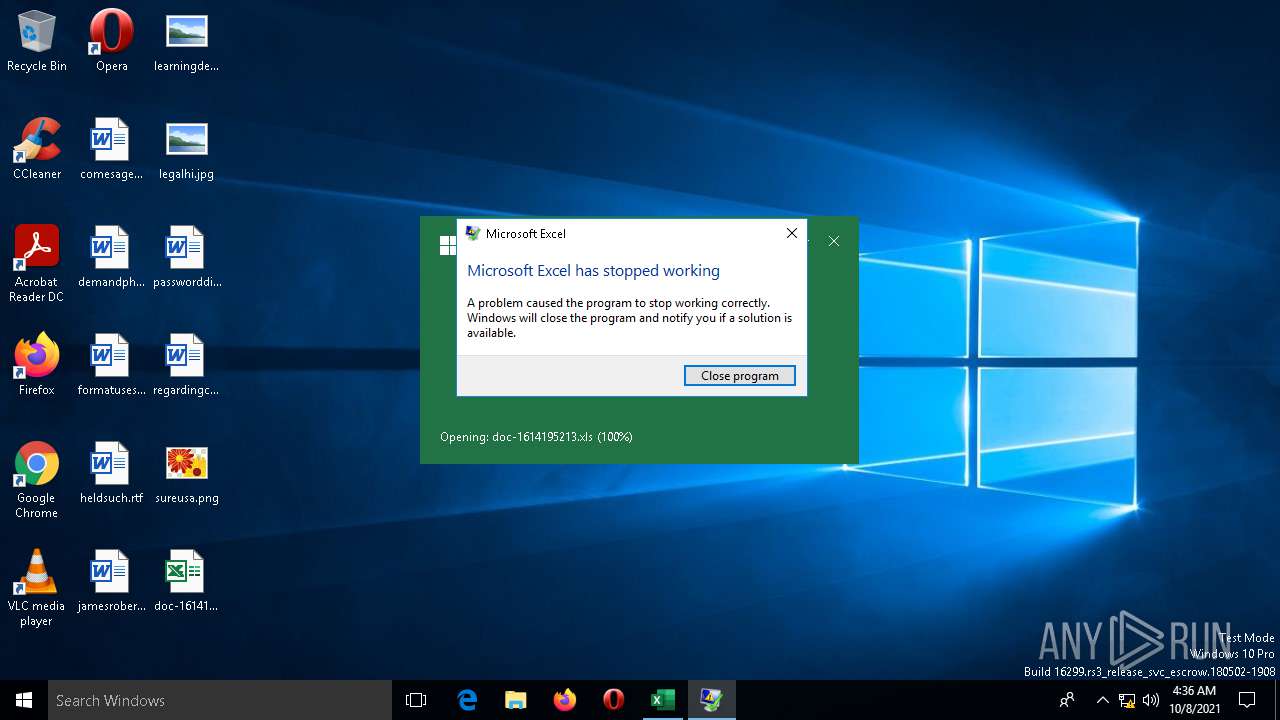Select the passworddi... Word document
This screenshot has width=1280, height=720.
(x=186, y=258)
